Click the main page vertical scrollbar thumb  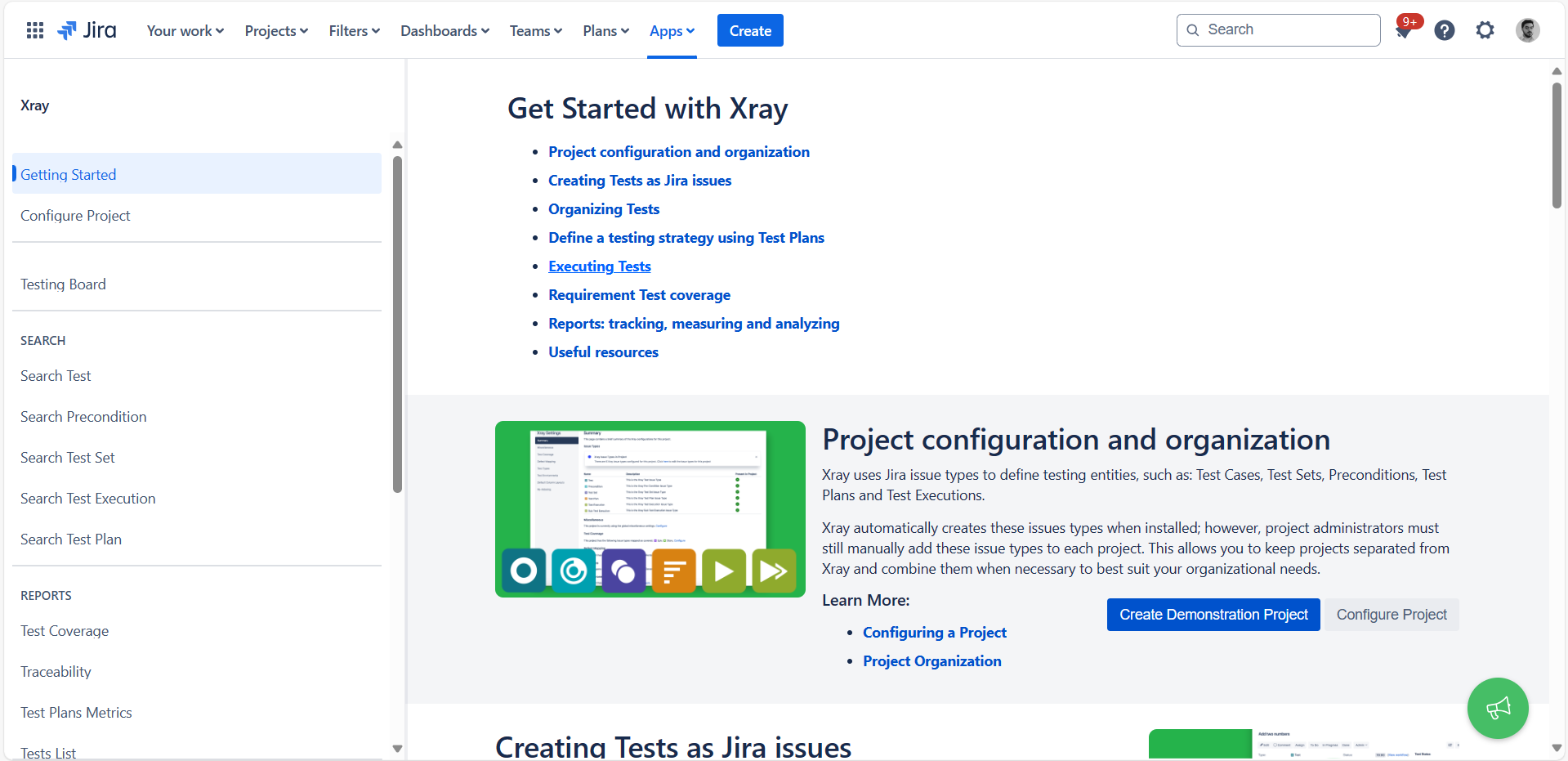[1557, 145]
